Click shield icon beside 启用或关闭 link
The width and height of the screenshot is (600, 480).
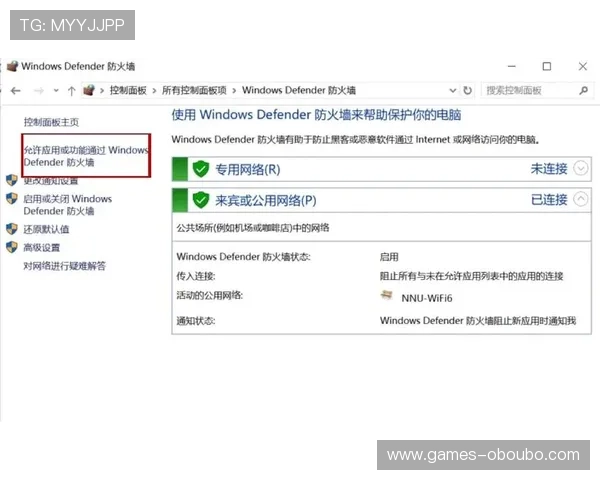[12, 199]
